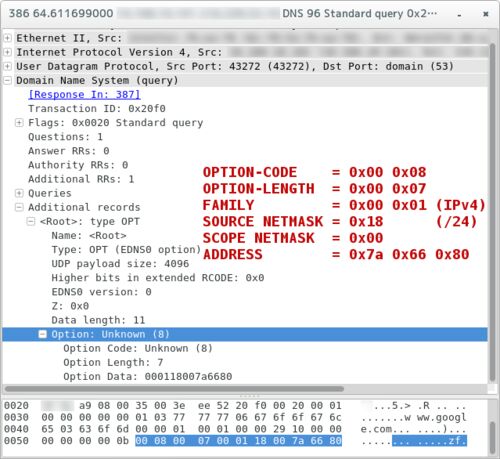Select the Option Length: 7 line
The height and width of the screenshot is (459, 500).
pos(113,362)
